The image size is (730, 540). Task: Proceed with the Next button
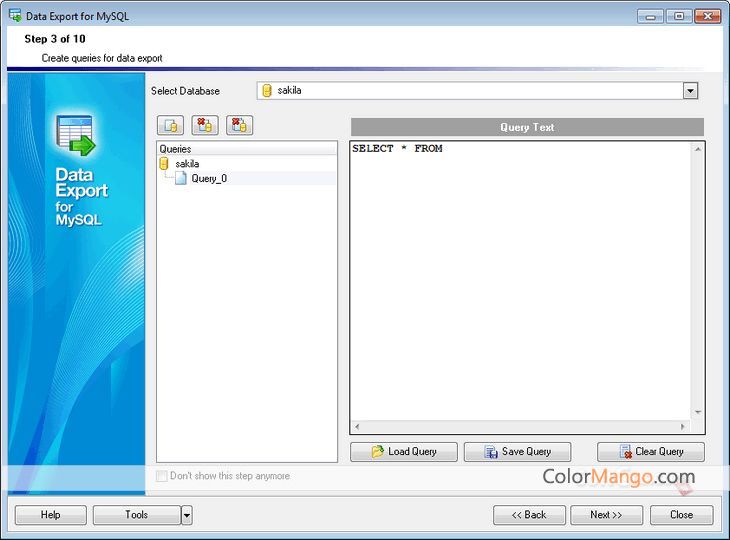point(607,515)
